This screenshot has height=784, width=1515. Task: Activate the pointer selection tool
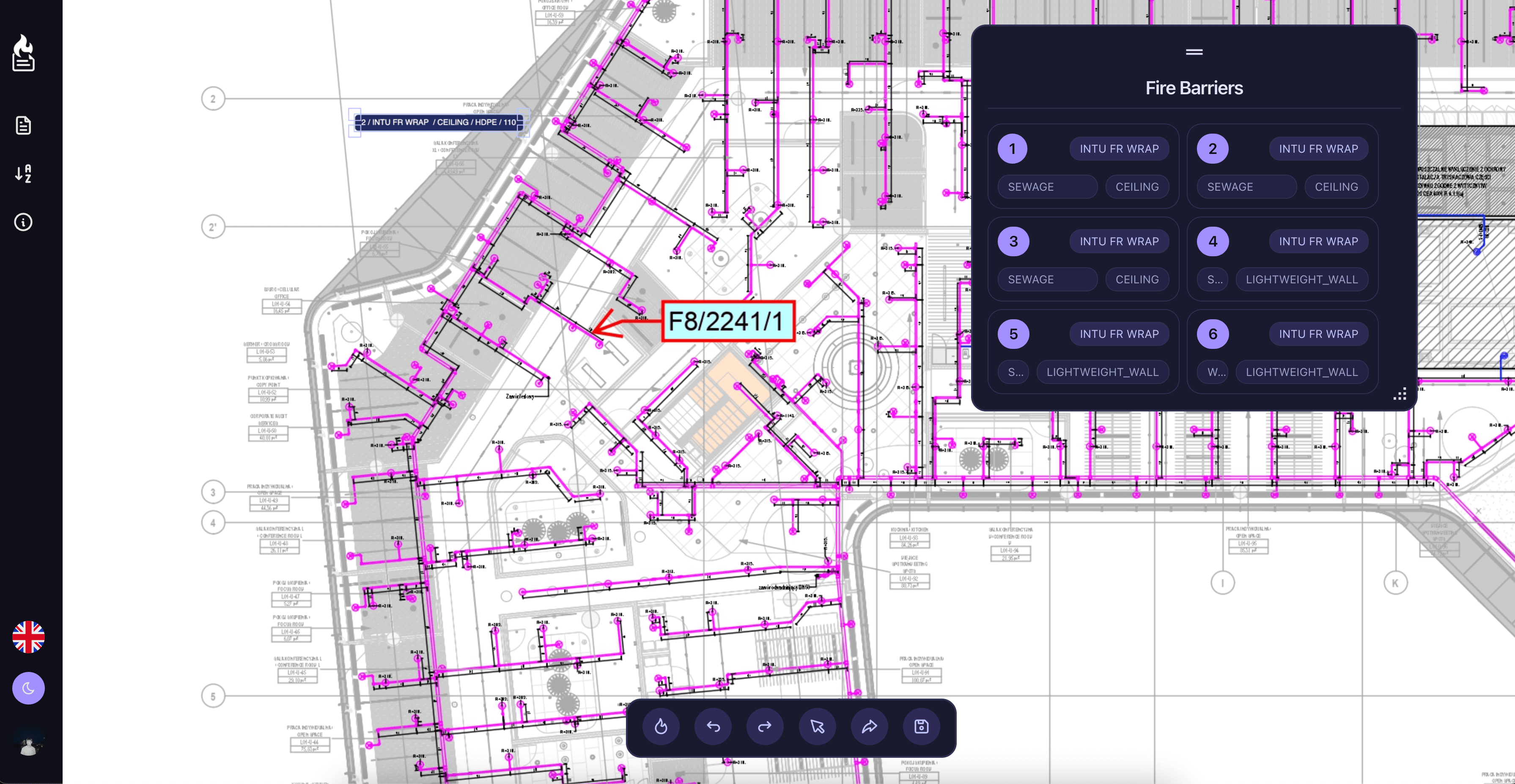pyautogui.click(x=817, y=727)
